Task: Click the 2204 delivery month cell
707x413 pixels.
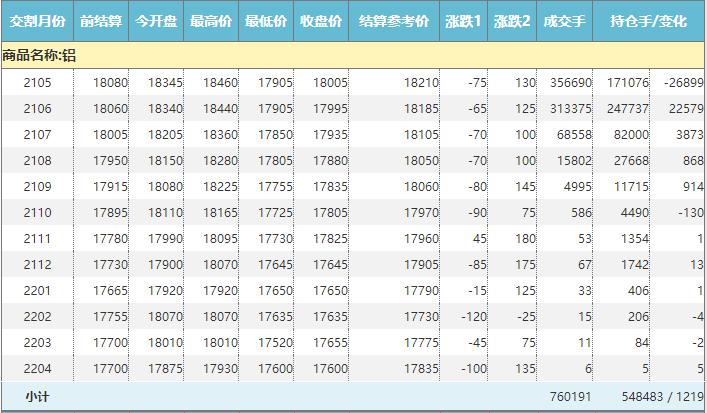Action: [38, 368]
